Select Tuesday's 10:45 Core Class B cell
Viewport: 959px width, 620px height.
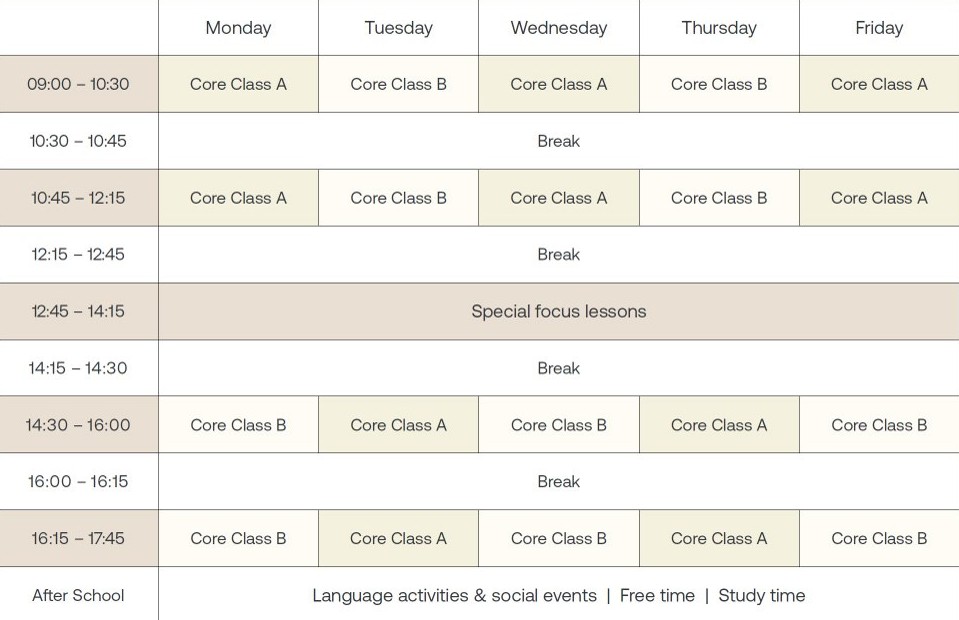[x=398, y=198]
